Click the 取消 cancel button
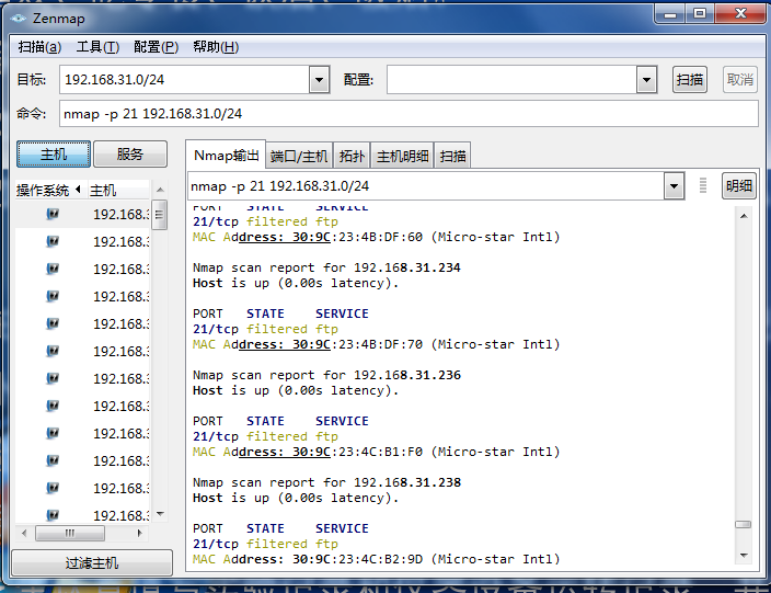The image size is (771, 593). (740, 80)
